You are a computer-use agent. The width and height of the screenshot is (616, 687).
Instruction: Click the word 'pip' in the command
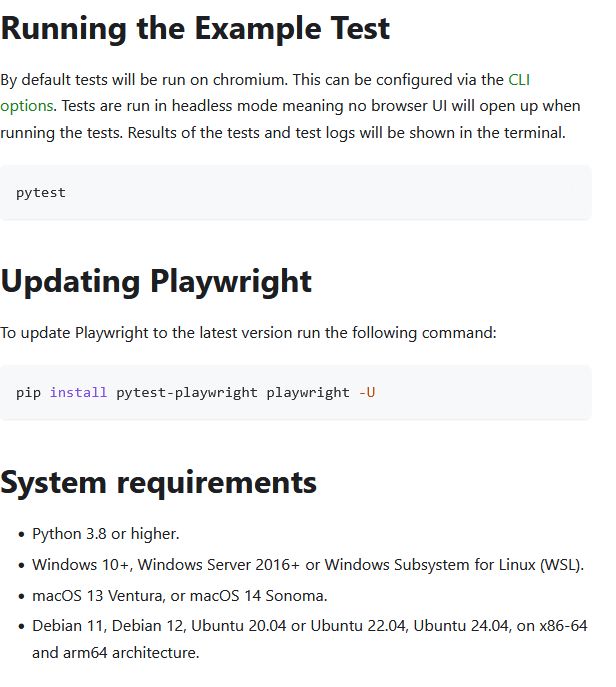[x=28, y=393]
